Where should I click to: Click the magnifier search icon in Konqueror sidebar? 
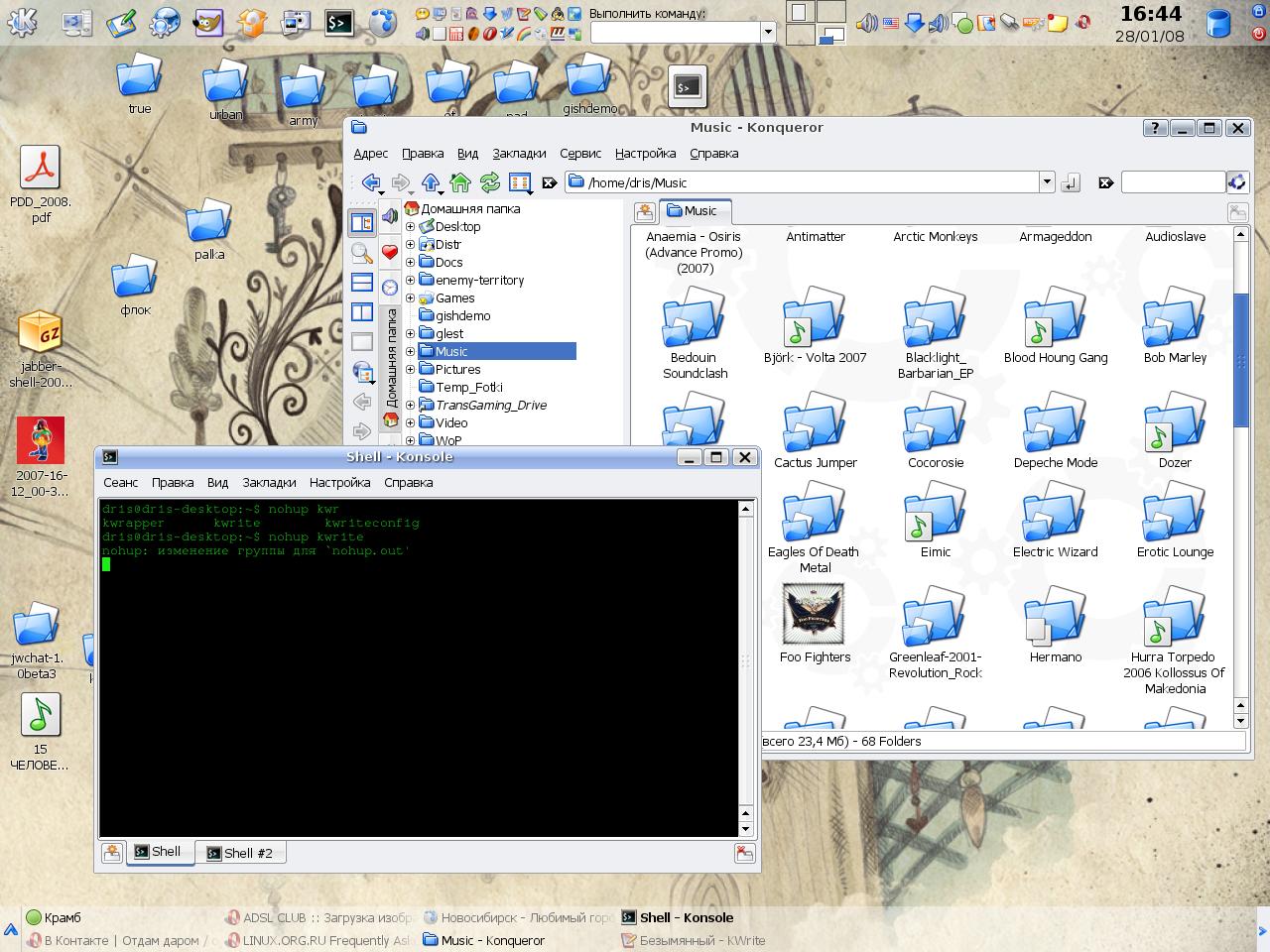coord(362,253)
